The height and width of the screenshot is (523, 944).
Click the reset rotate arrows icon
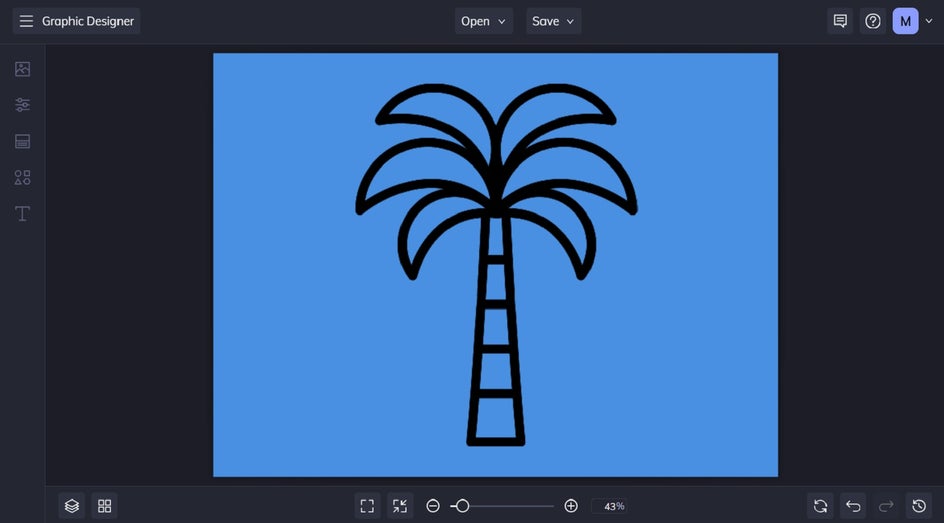820,506
